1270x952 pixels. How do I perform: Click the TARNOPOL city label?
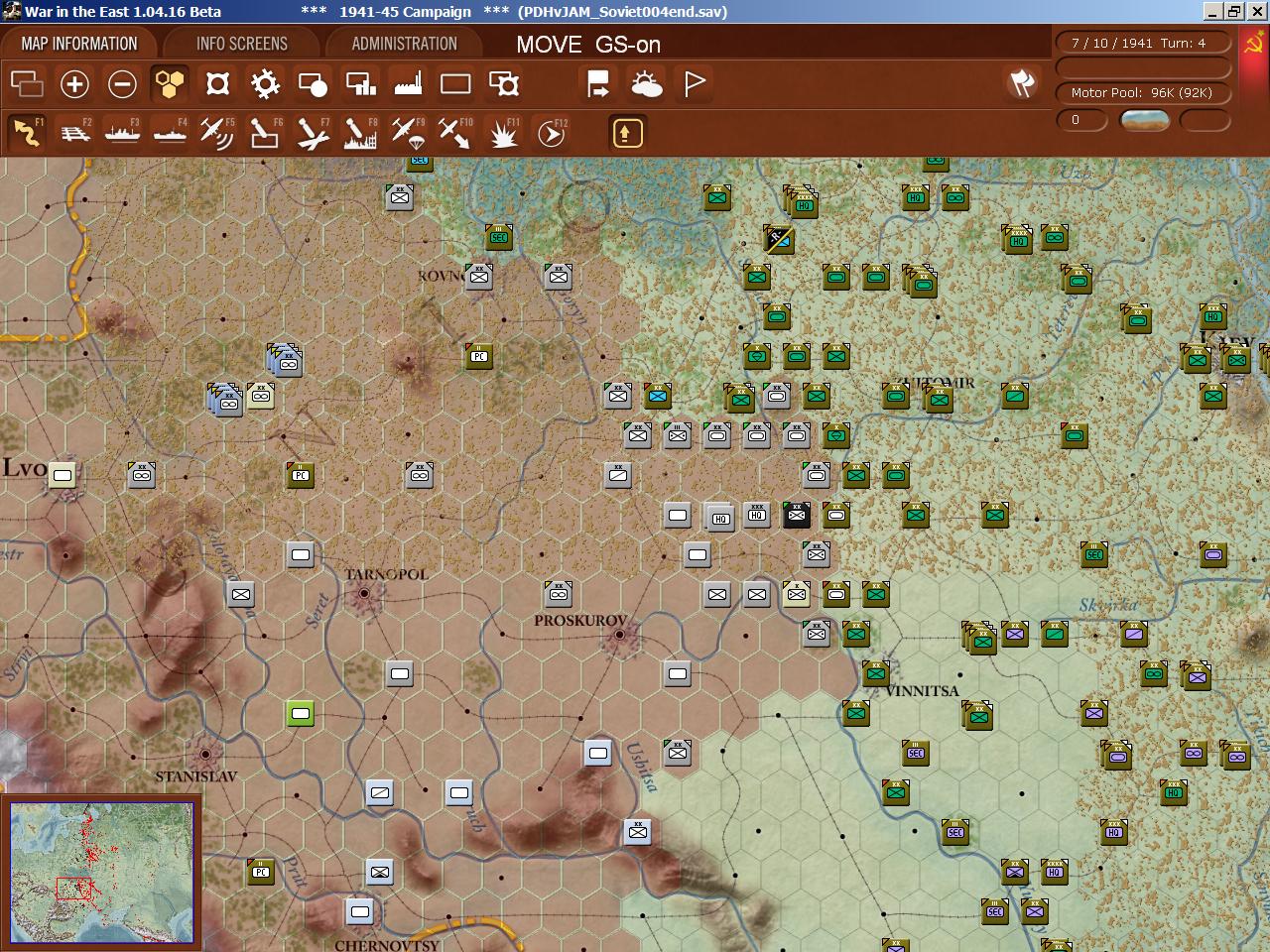pyautogui.click(x=387, y=574)
